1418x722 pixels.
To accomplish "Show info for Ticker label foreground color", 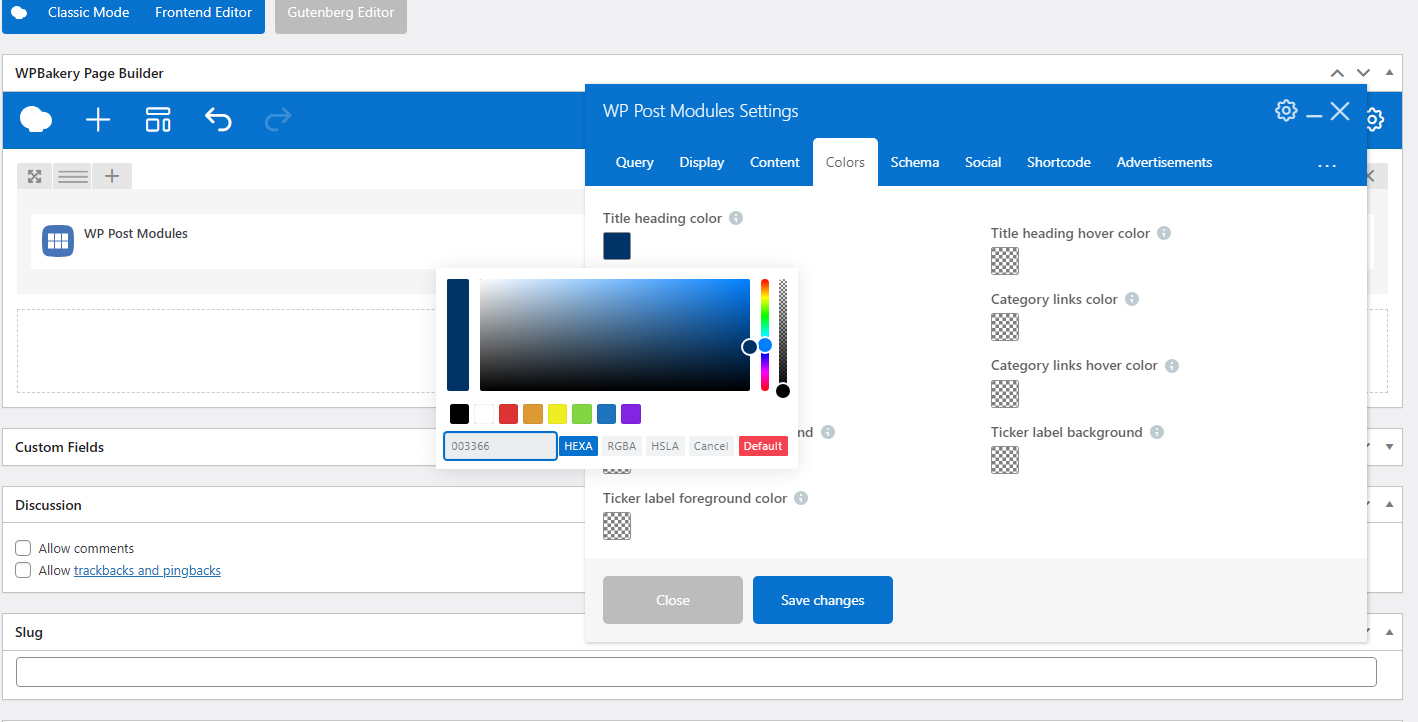I will click(801, 498).
